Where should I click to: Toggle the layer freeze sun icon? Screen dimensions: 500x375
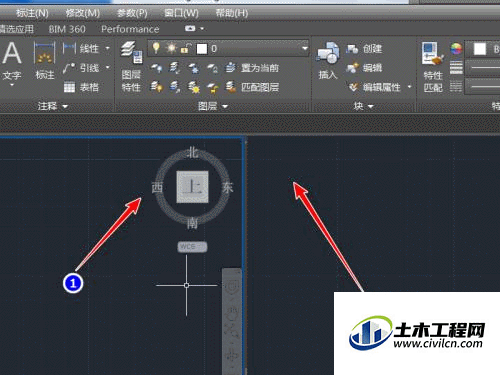(171, 49)
